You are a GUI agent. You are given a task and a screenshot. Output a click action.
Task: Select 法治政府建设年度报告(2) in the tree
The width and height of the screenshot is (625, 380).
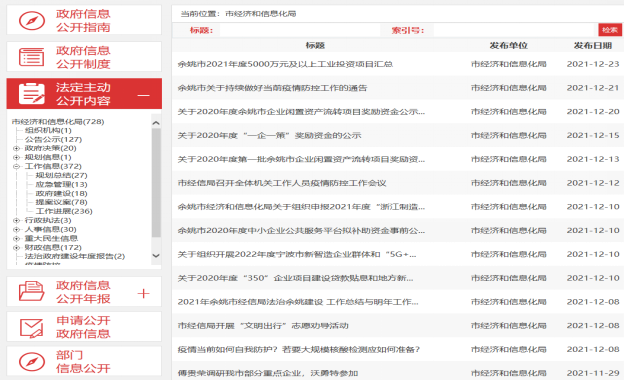click(75, 256)
